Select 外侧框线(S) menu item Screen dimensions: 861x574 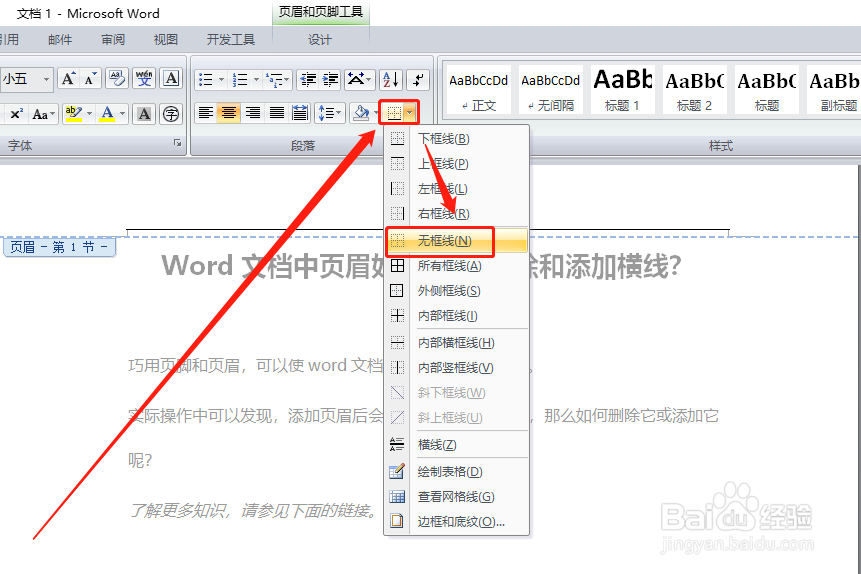[x=456, y=291]
